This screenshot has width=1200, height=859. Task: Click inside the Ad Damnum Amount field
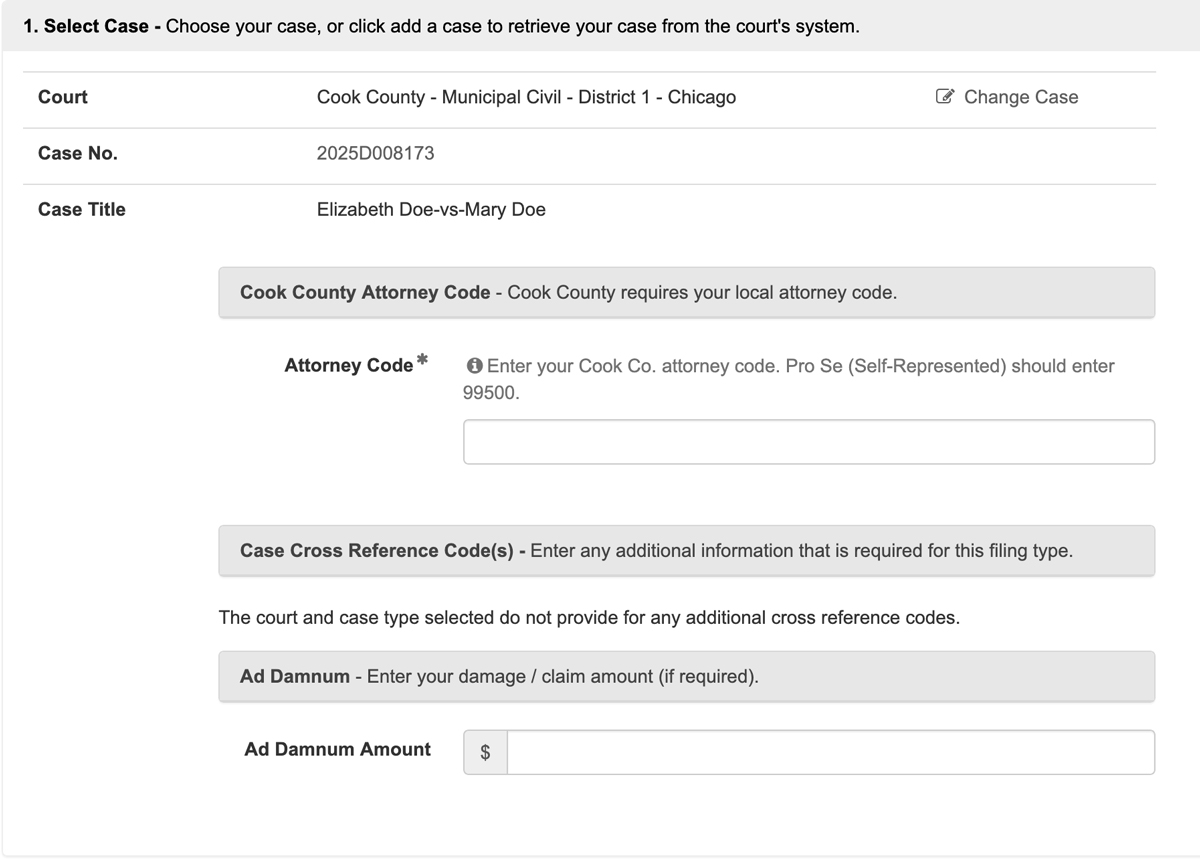point(830,752)
